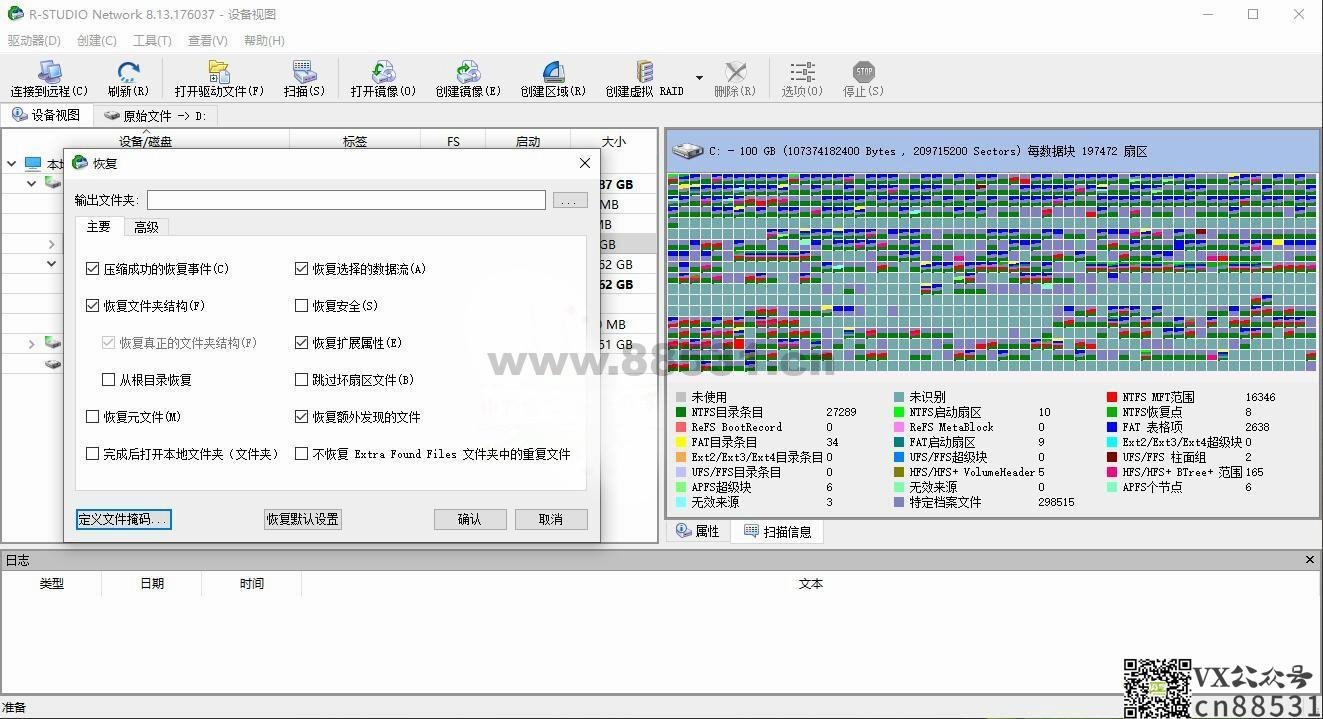Screen dimensions: 1323x719
Task: Open dropdown arrow next to 创建虚拟 RAID
Action: 699,78
